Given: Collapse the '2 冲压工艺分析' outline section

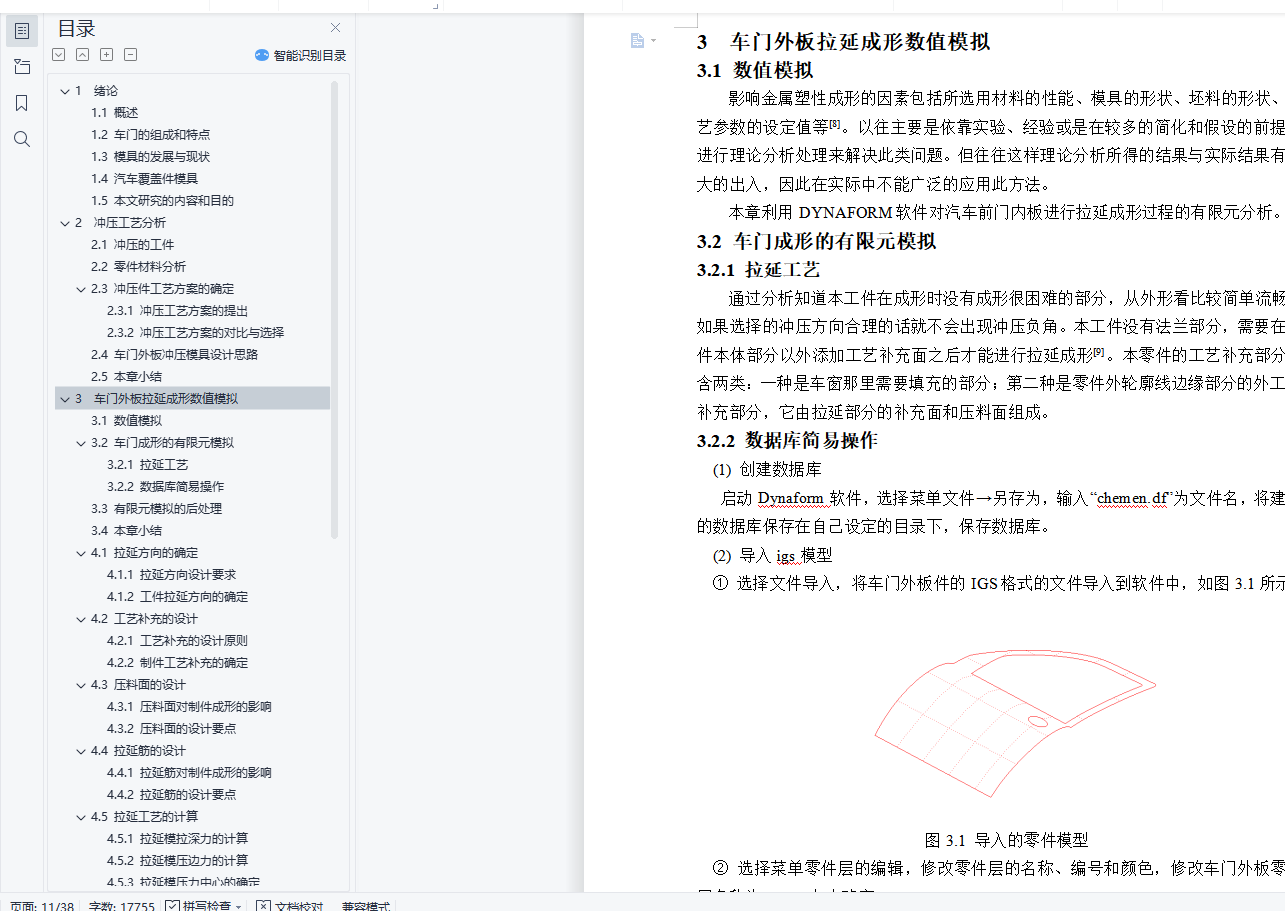Looking at the screenshot, I should pos(65,223).
